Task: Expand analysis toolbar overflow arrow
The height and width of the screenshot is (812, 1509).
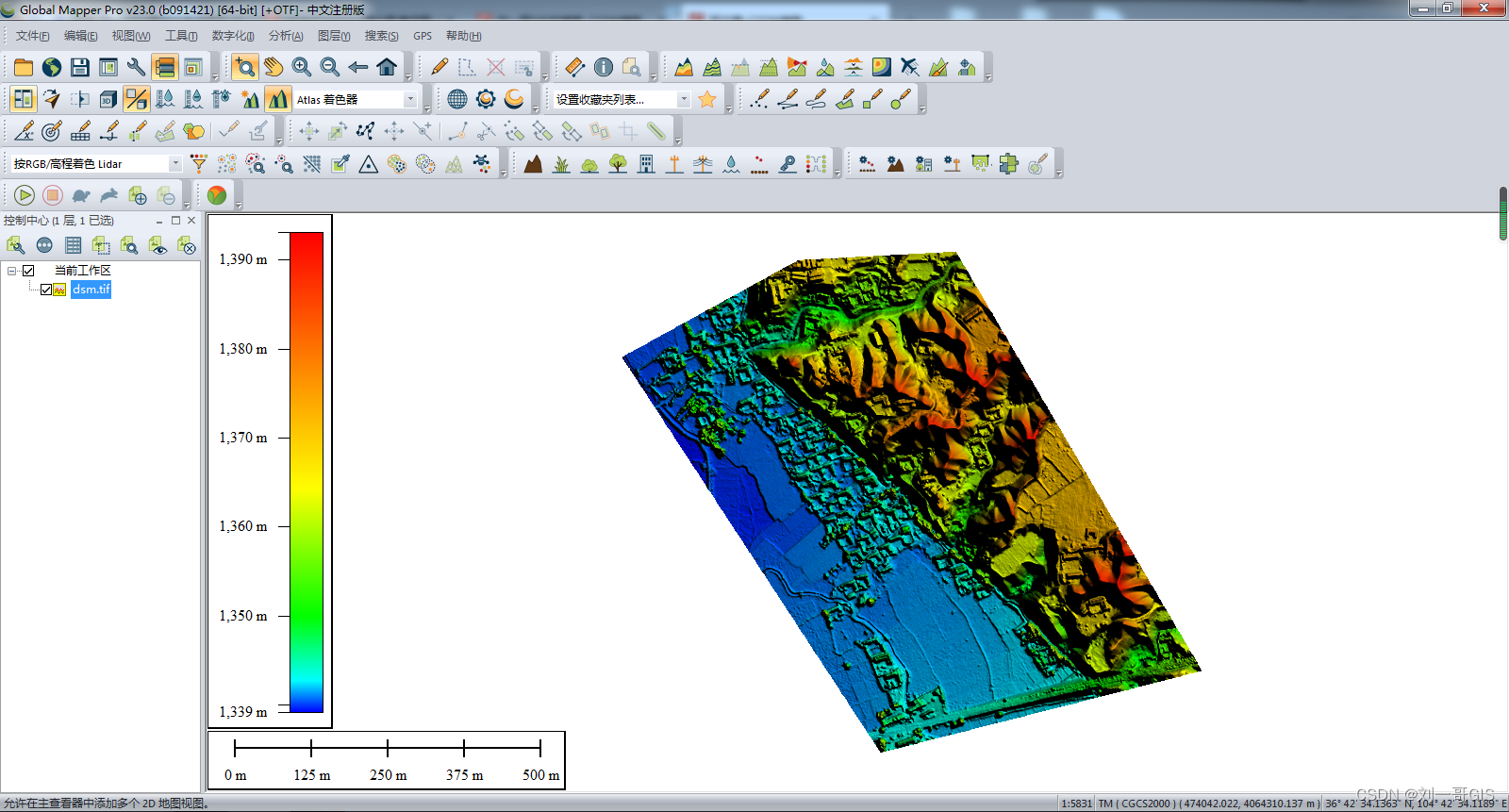Action: (x=988, y=77)
